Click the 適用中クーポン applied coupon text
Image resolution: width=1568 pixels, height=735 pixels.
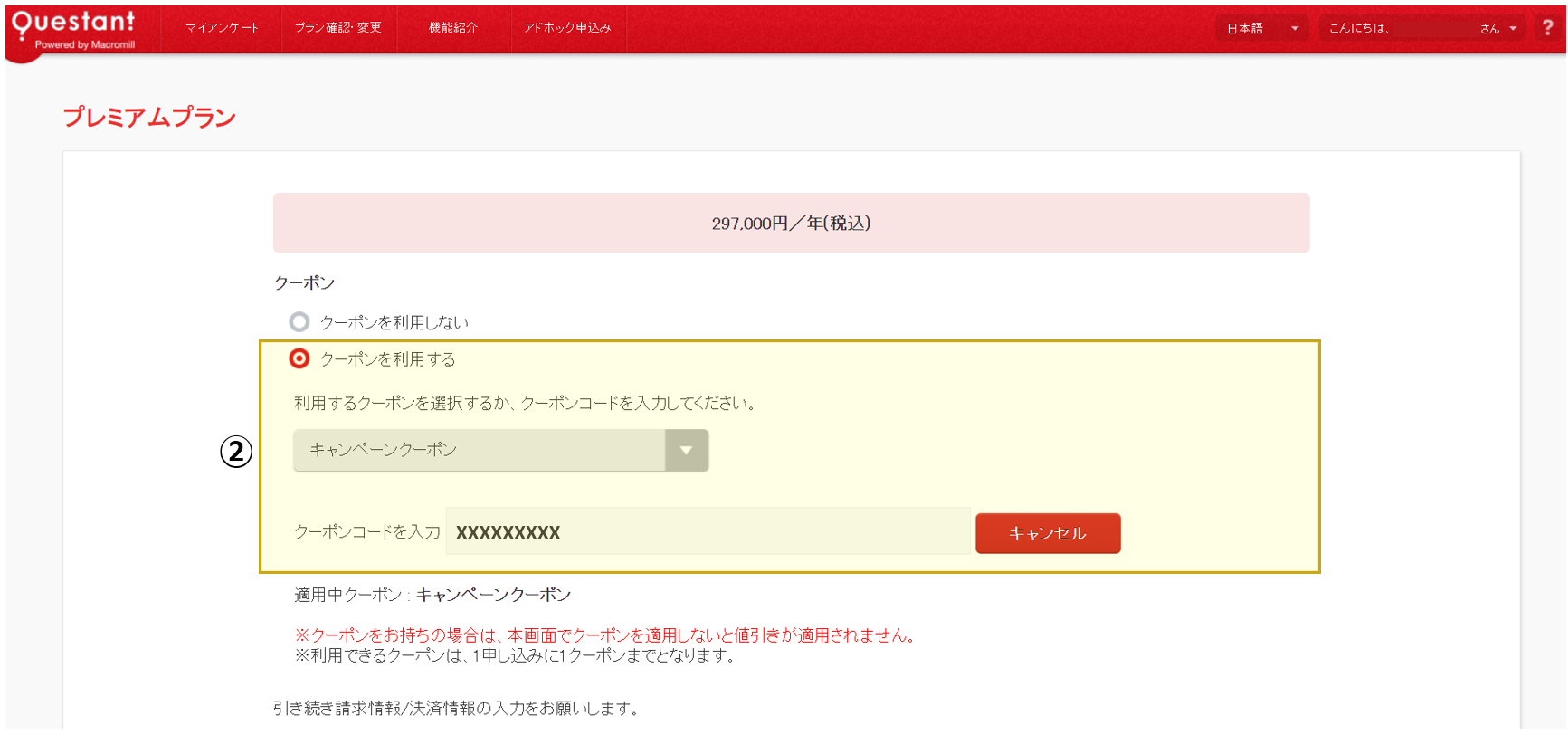tap(432, 595)
